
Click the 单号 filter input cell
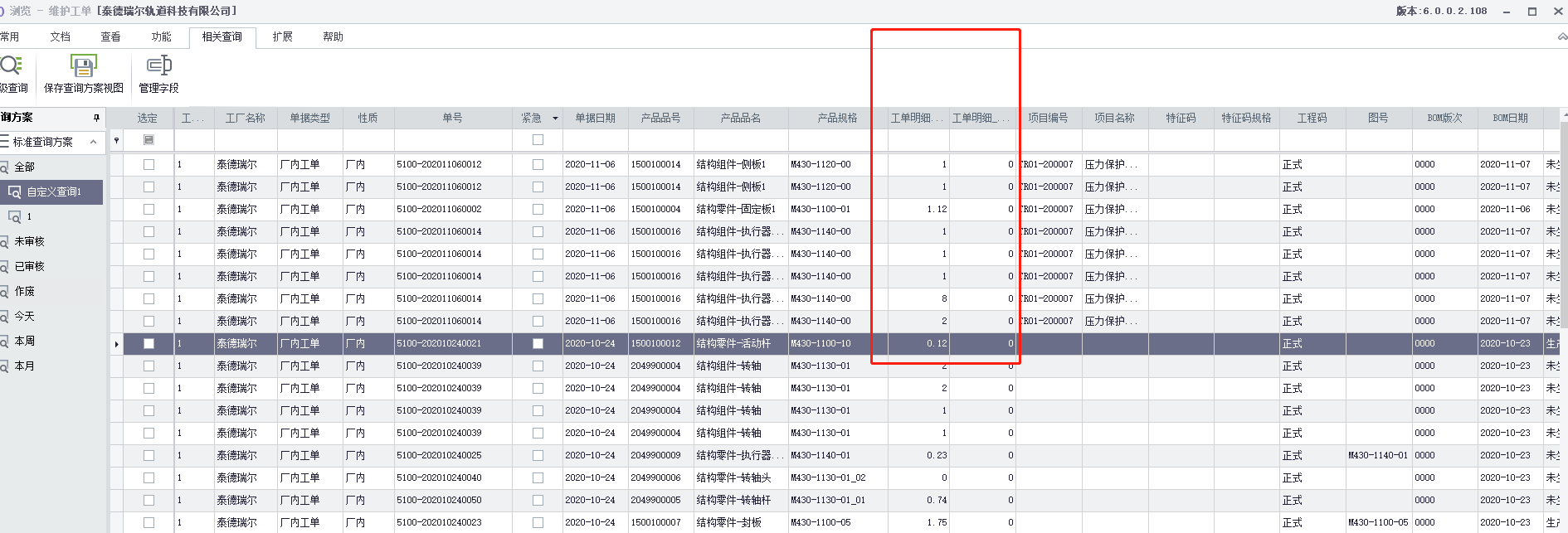[452, 140]
